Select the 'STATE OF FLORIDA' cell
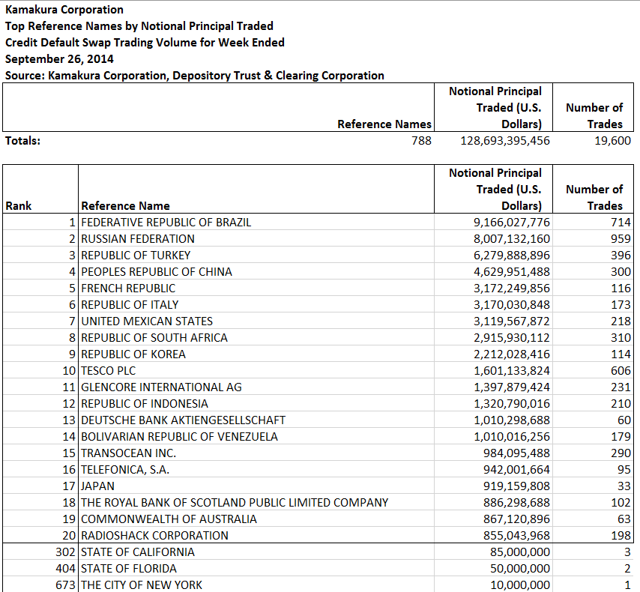 tap(256, 568)
